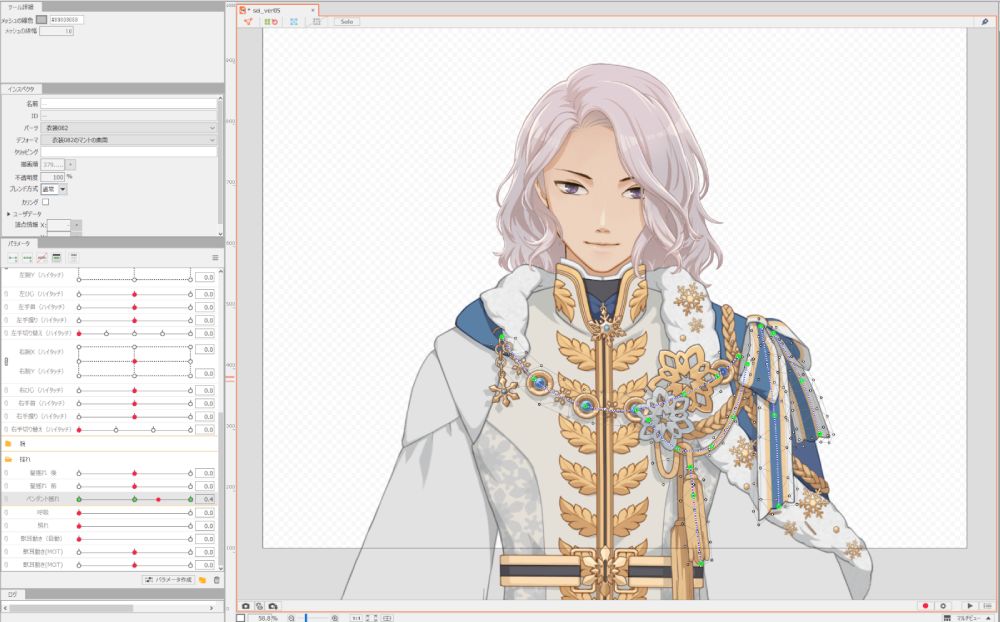
Task: Open the Parameter panel hamburger menu
Action: pos(215,258)
